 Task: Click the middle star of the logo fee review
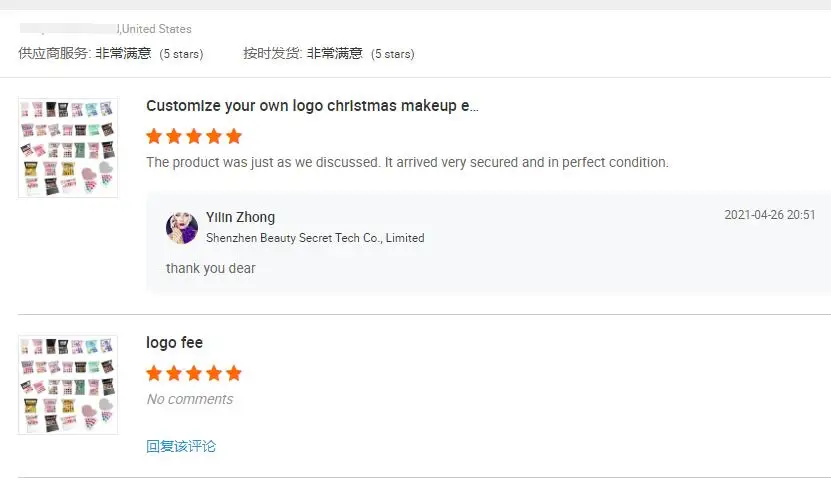[194, 373]
